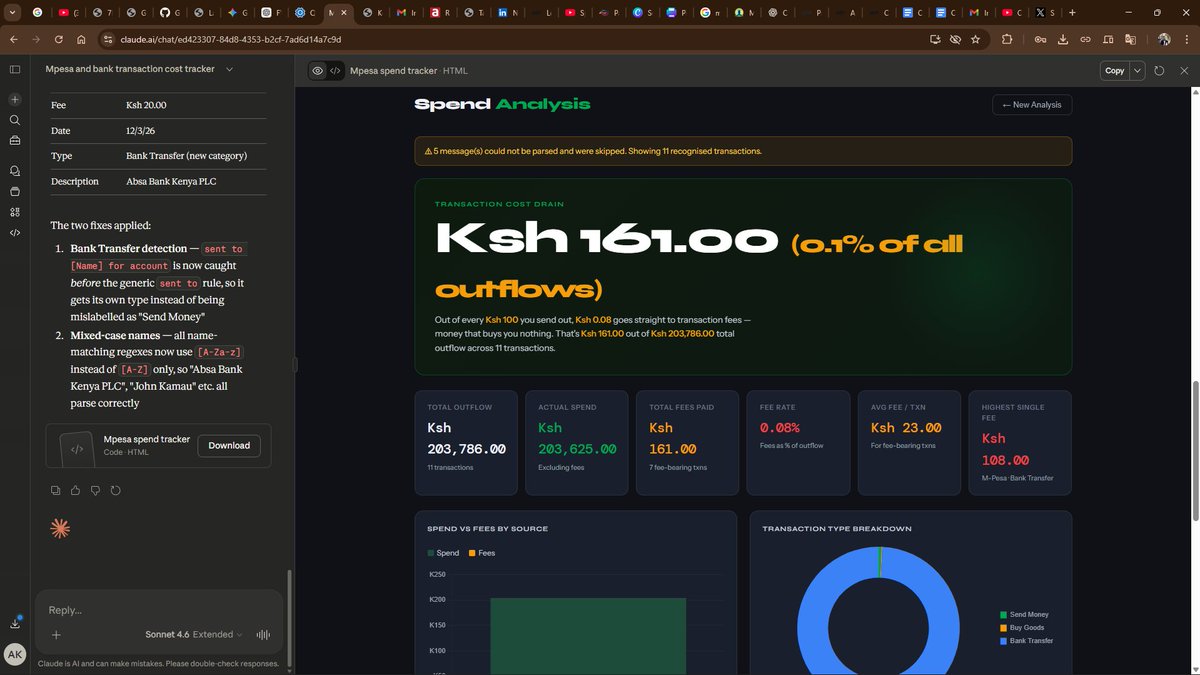View site information icon in address bar

click(x=108, y=39)
